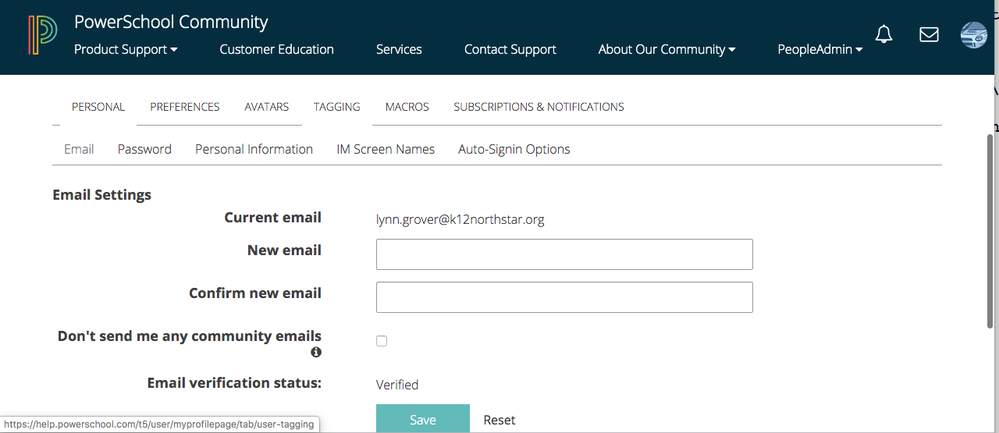Click the Email Settings heading

point(102,195)
